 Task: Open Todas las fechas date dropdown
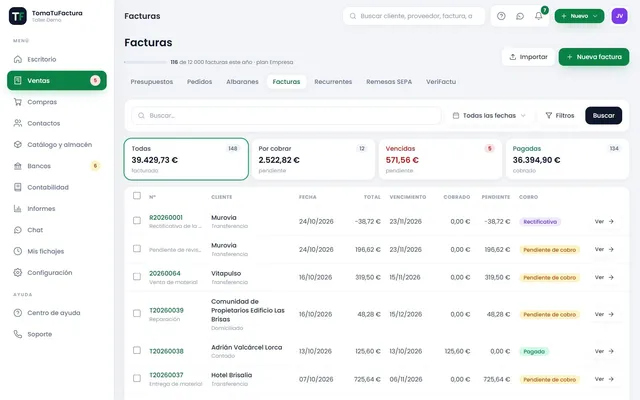489,116
